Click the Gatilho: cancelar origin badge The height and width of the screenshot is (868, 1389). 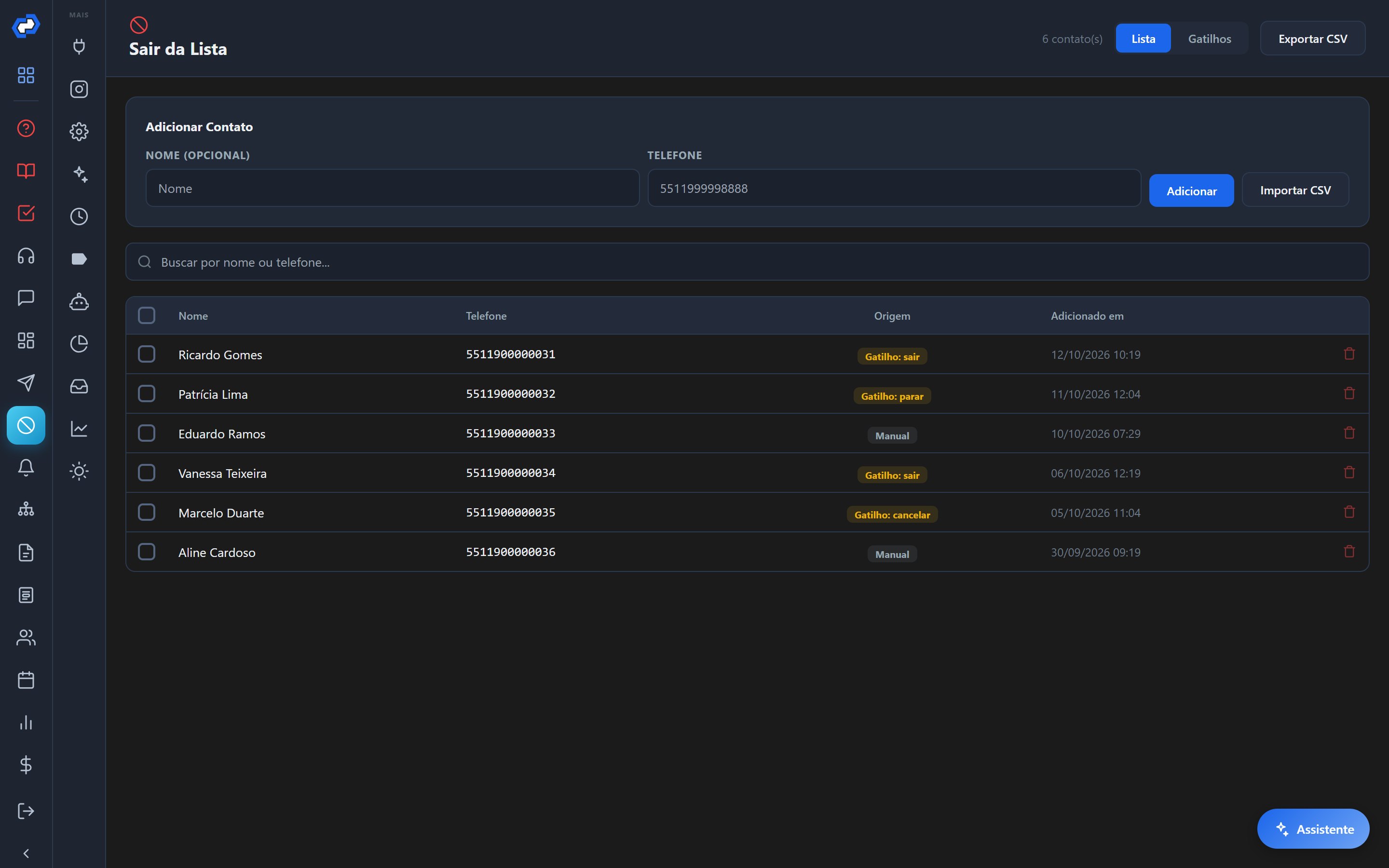[x=892, y=515]
